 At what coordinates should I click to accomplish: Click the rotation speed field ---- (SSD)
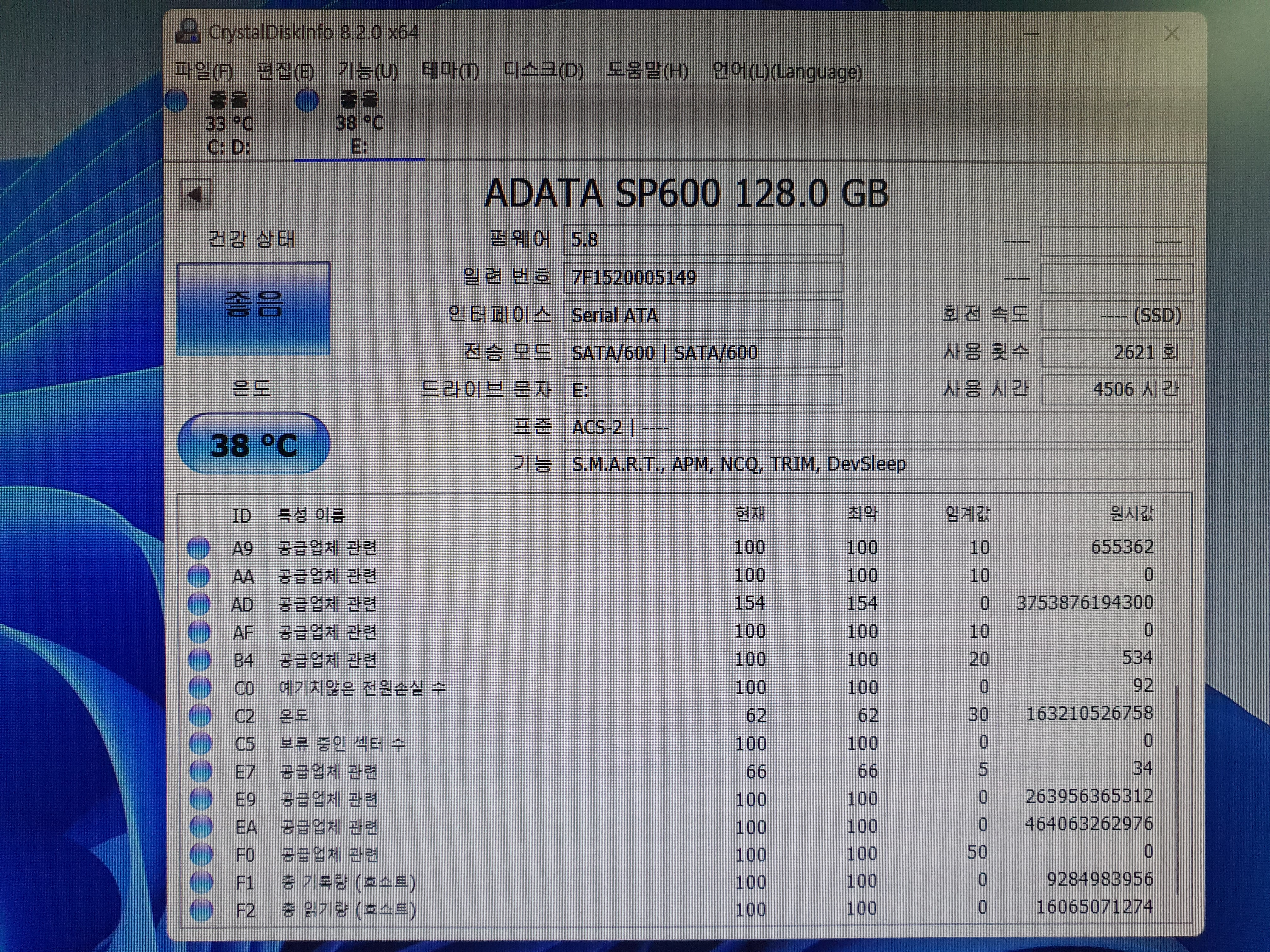click(1117, 315)
